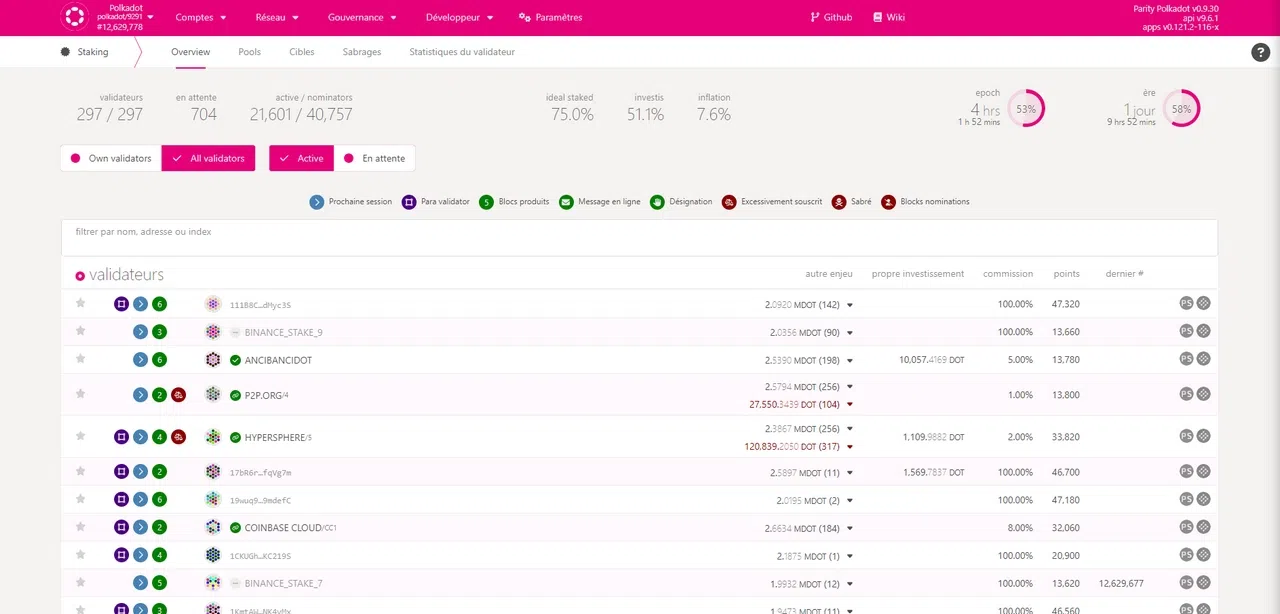Open the Wiki link
The width and height of the screenshot is (1280, 614).
pos(888,17)
